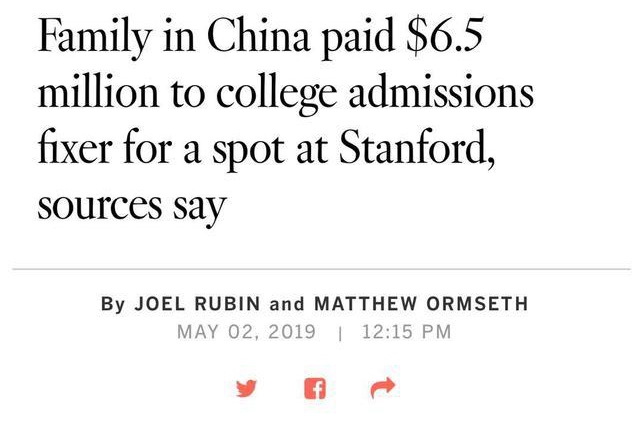Click the separator between date and time
Viewport: 636px width, 429px height.
[x=340, y=333]
